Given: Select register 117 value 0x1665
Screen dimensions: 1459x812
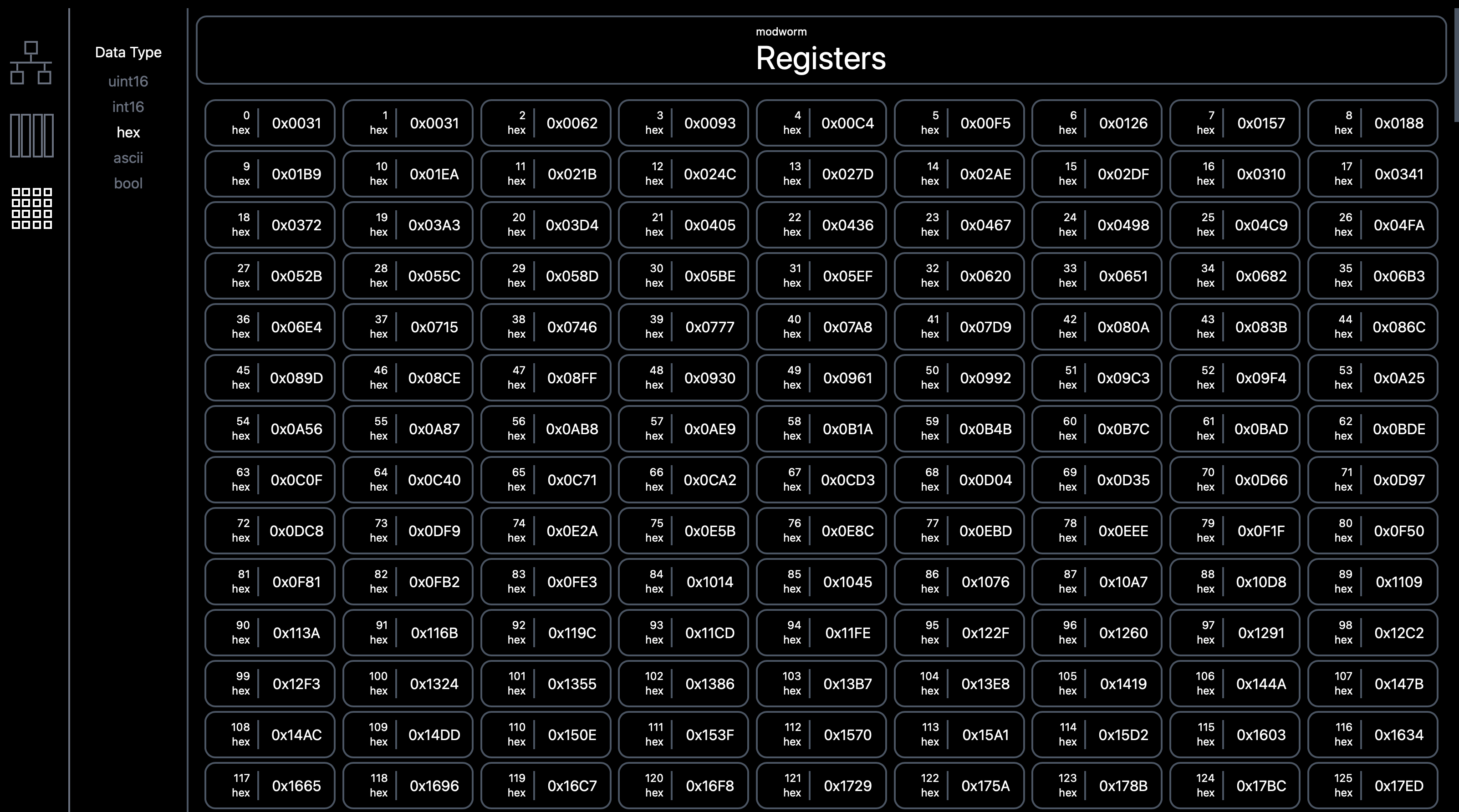Looking at the screenshot, I should click(296, 786).
